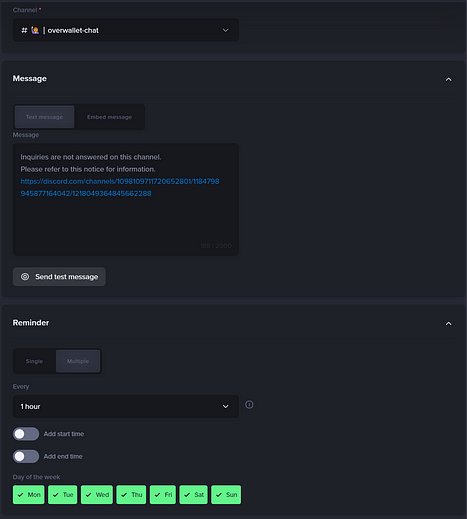Select the Multiple reminder tab
The height and width of the screenshot is (519, 467).
coord(78,361)
